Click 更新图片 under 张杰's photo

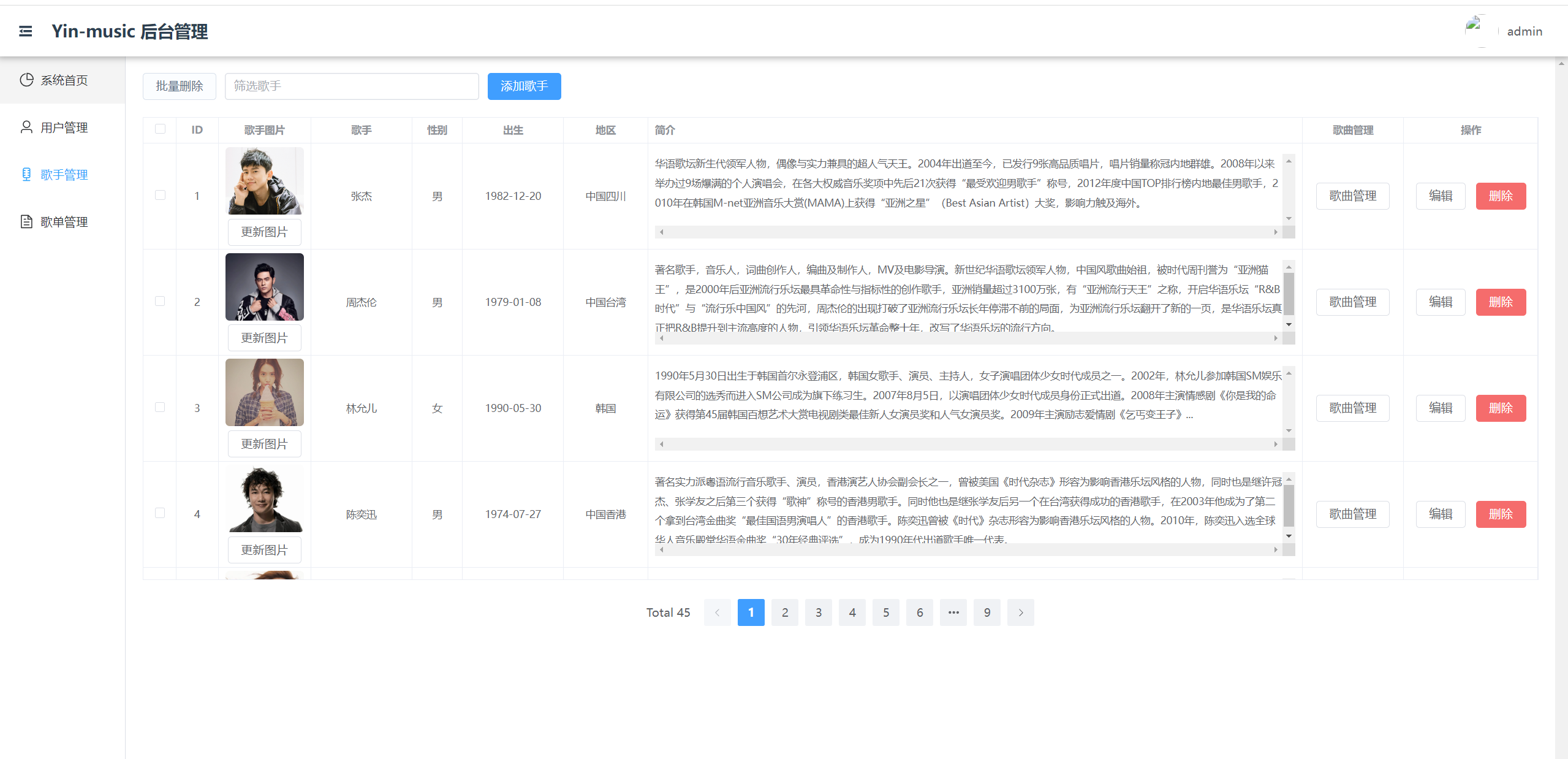264,232
